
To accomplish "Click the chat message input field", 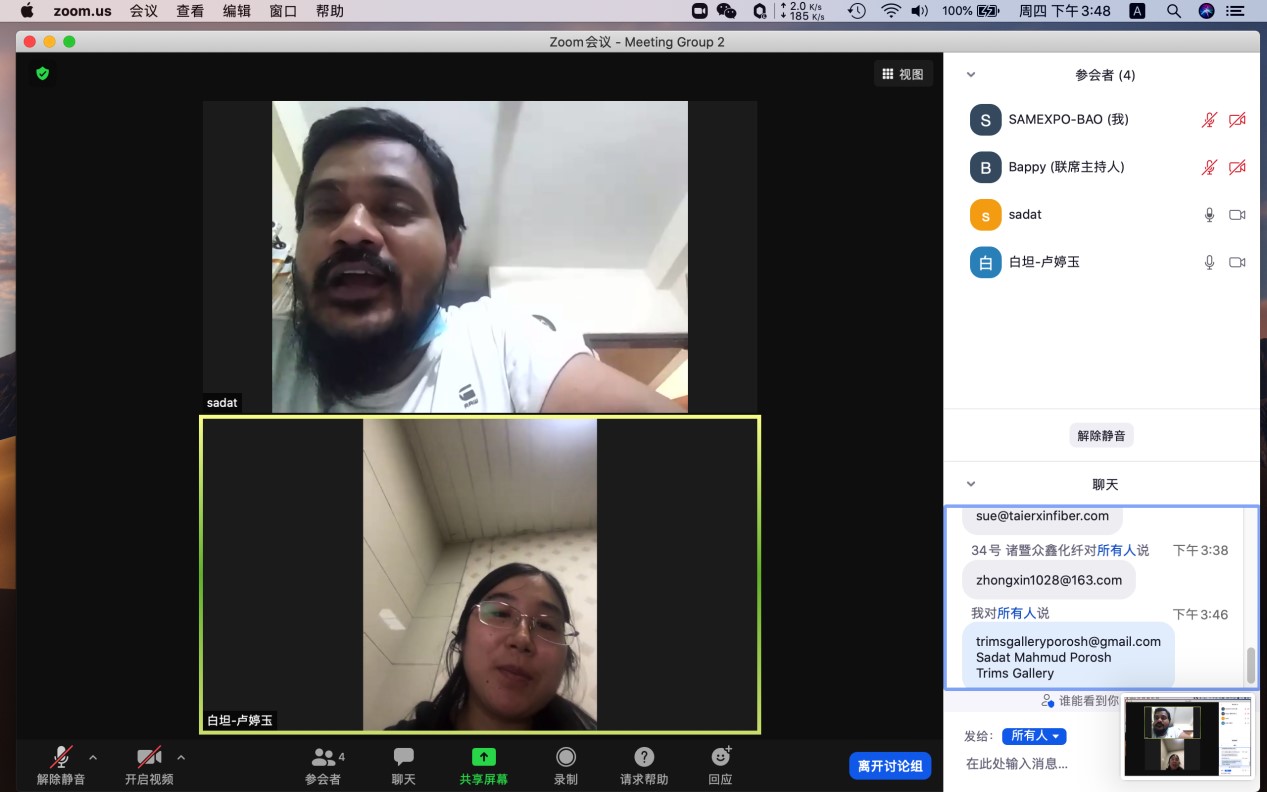I will pos(1040,764).
